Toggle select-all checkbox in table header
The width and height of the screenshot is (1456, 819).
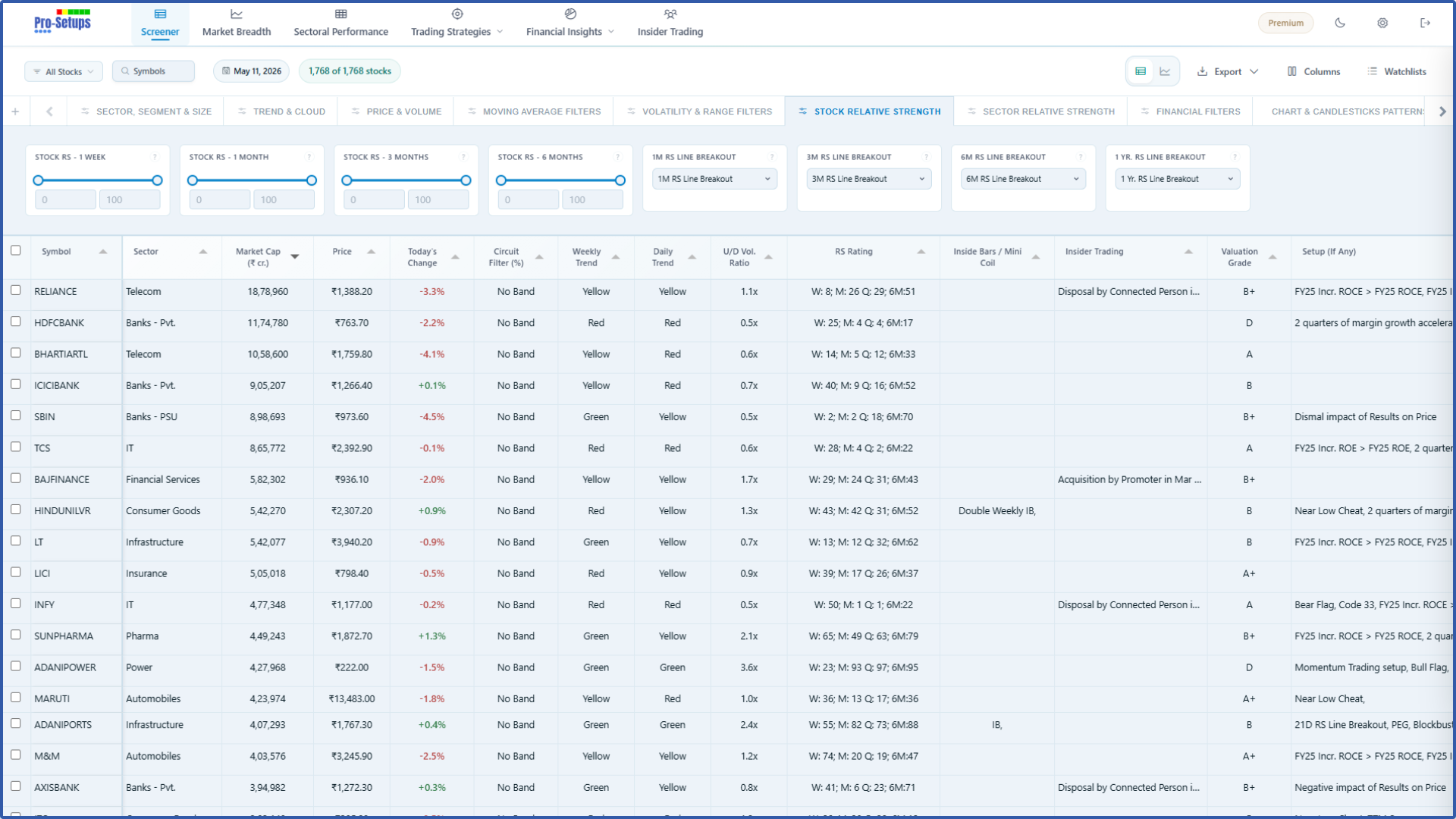tap(15, 250)
